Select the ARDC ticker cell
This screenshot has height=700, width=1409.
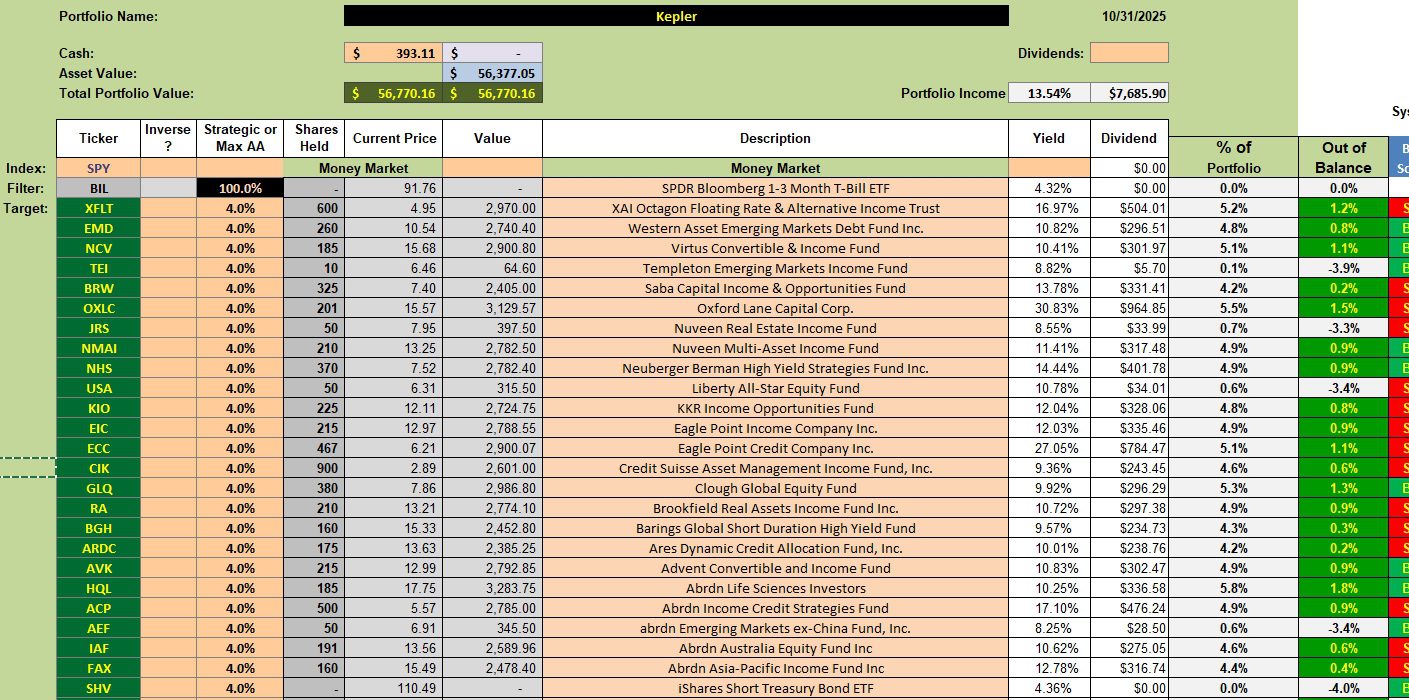[x=98, y=548]
